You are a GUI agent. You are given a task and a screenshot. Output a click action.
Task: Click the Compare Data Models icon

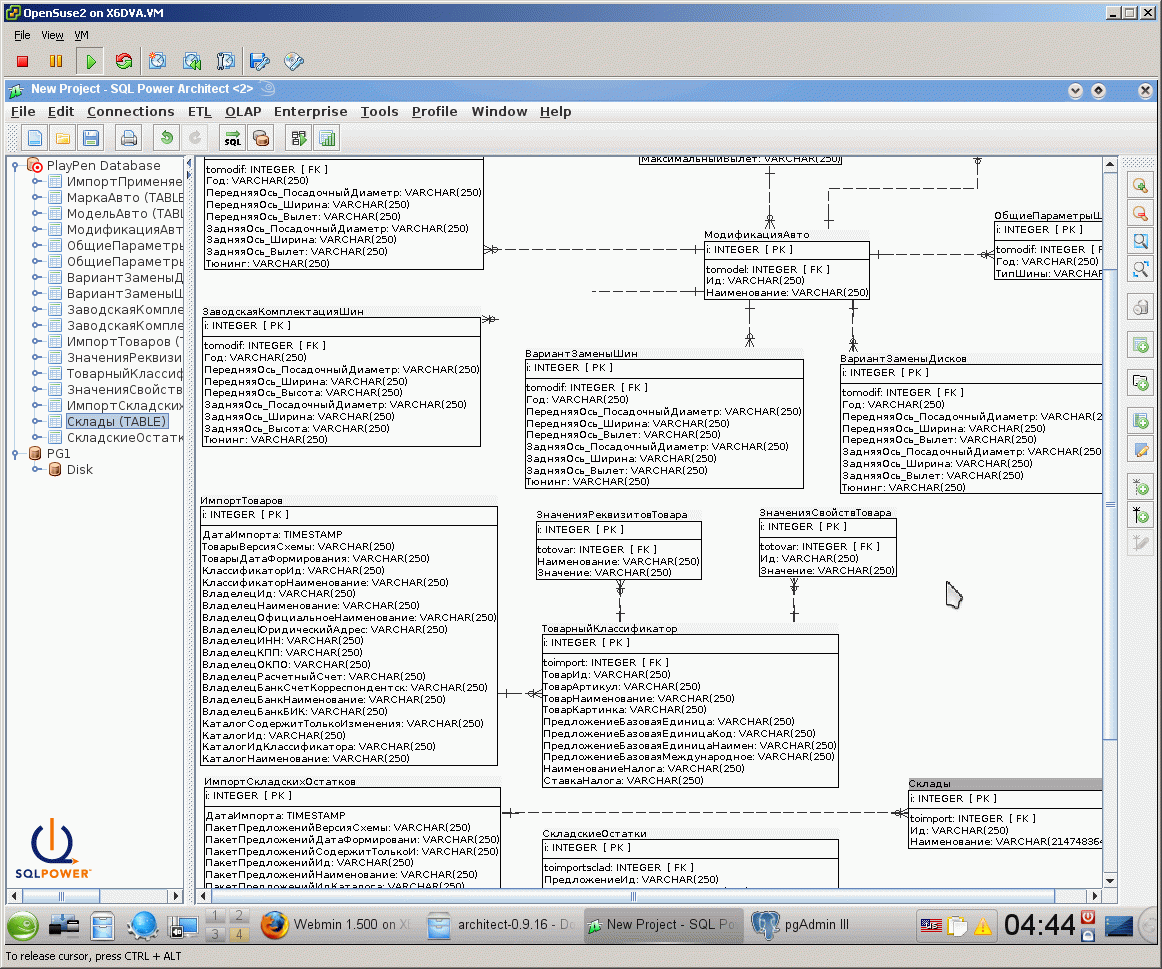tap(299, 139)
